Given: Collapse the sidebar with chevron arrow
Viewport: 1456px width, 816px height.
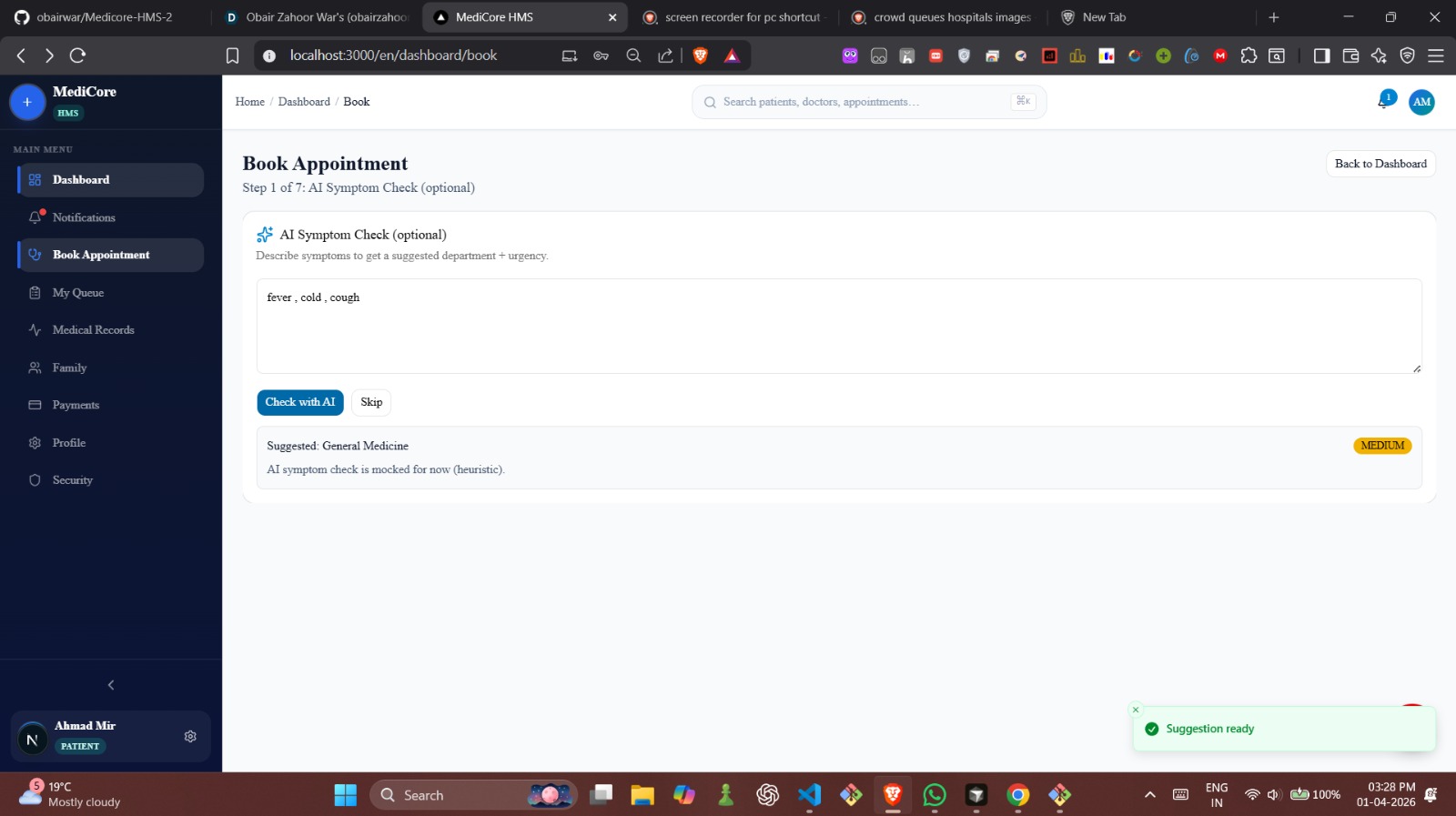Looking at the screenshot, I should (111, 685).
